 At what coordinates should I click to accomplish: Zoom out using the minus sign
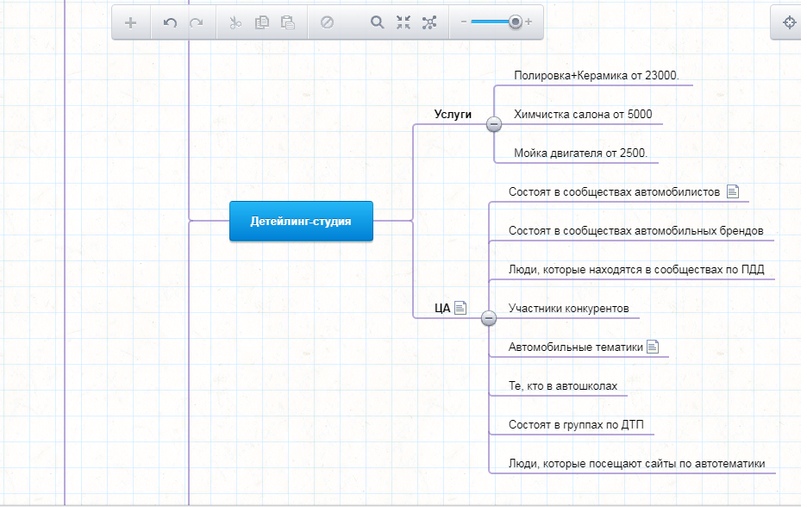[464, 22]
